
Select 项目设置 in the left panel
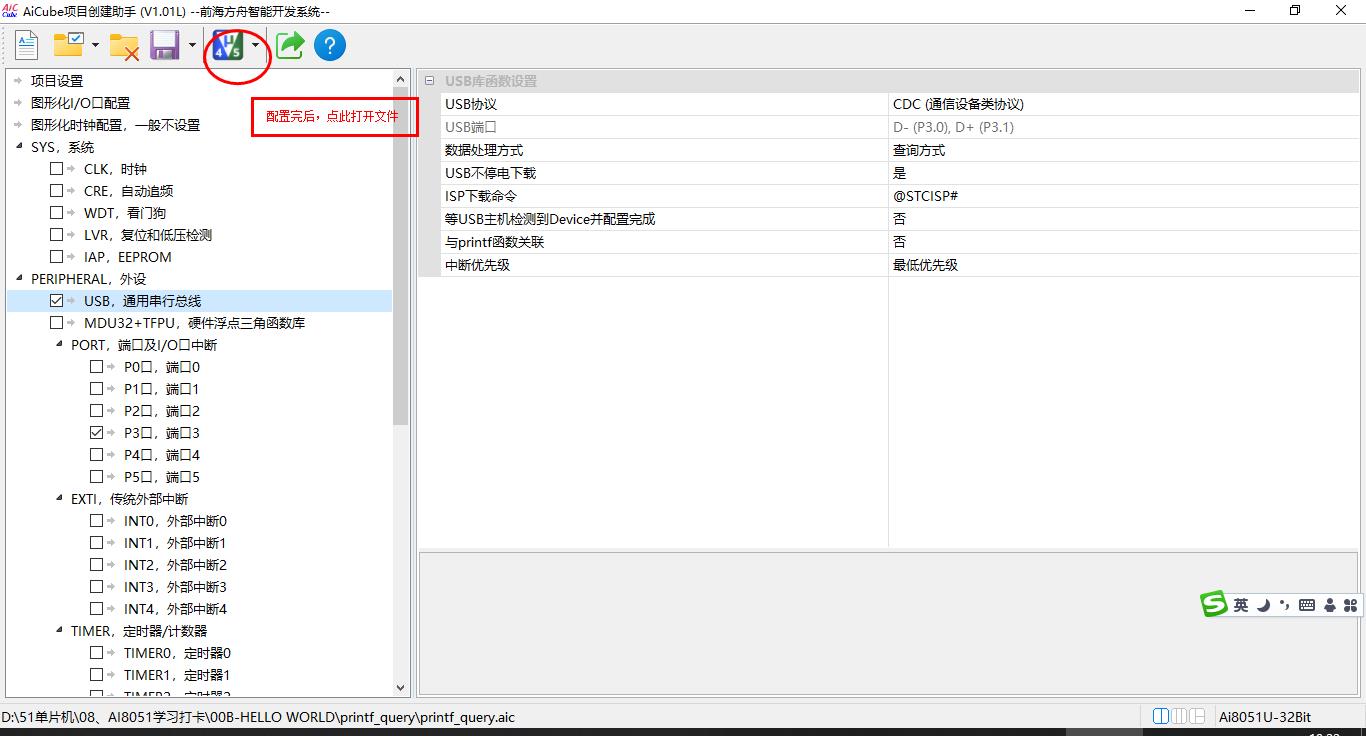[58, 80]
